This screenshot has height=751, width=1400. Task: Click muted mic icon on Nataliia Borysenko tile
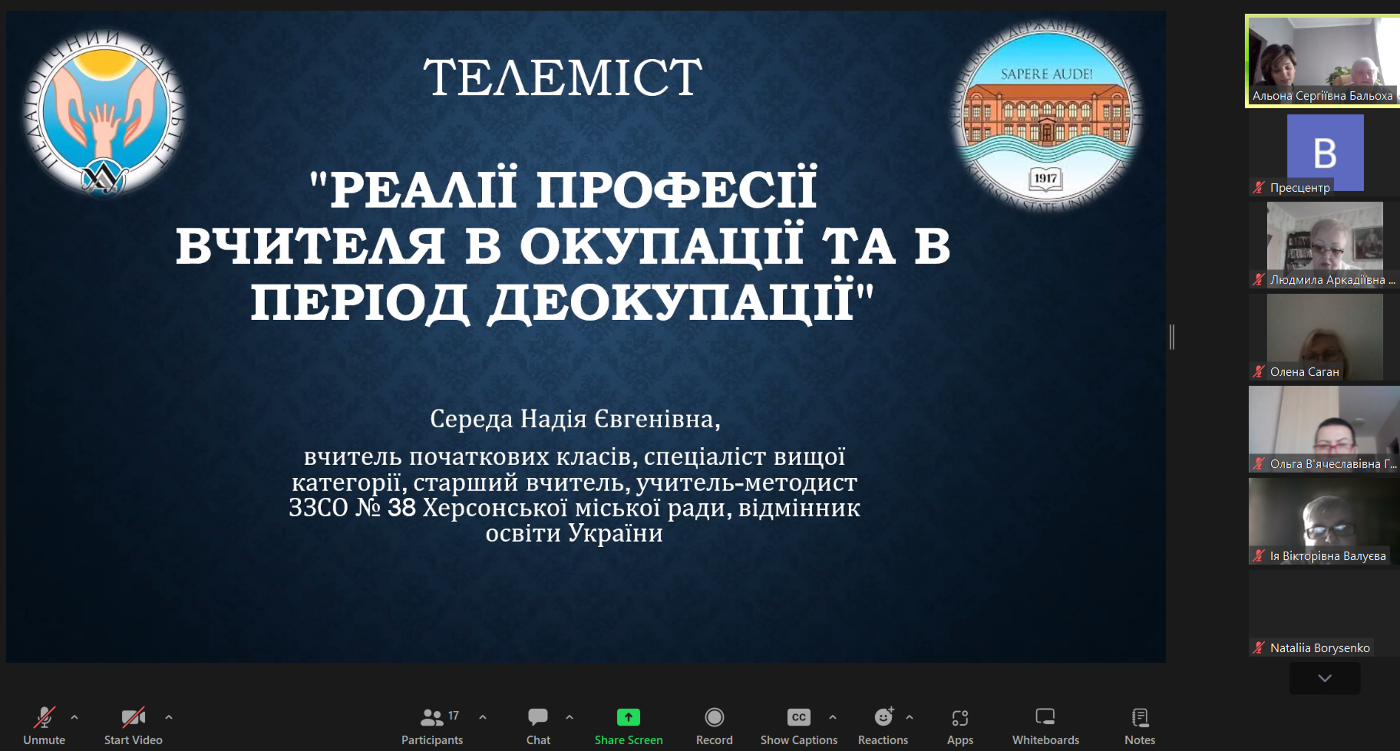point(1259,648)
